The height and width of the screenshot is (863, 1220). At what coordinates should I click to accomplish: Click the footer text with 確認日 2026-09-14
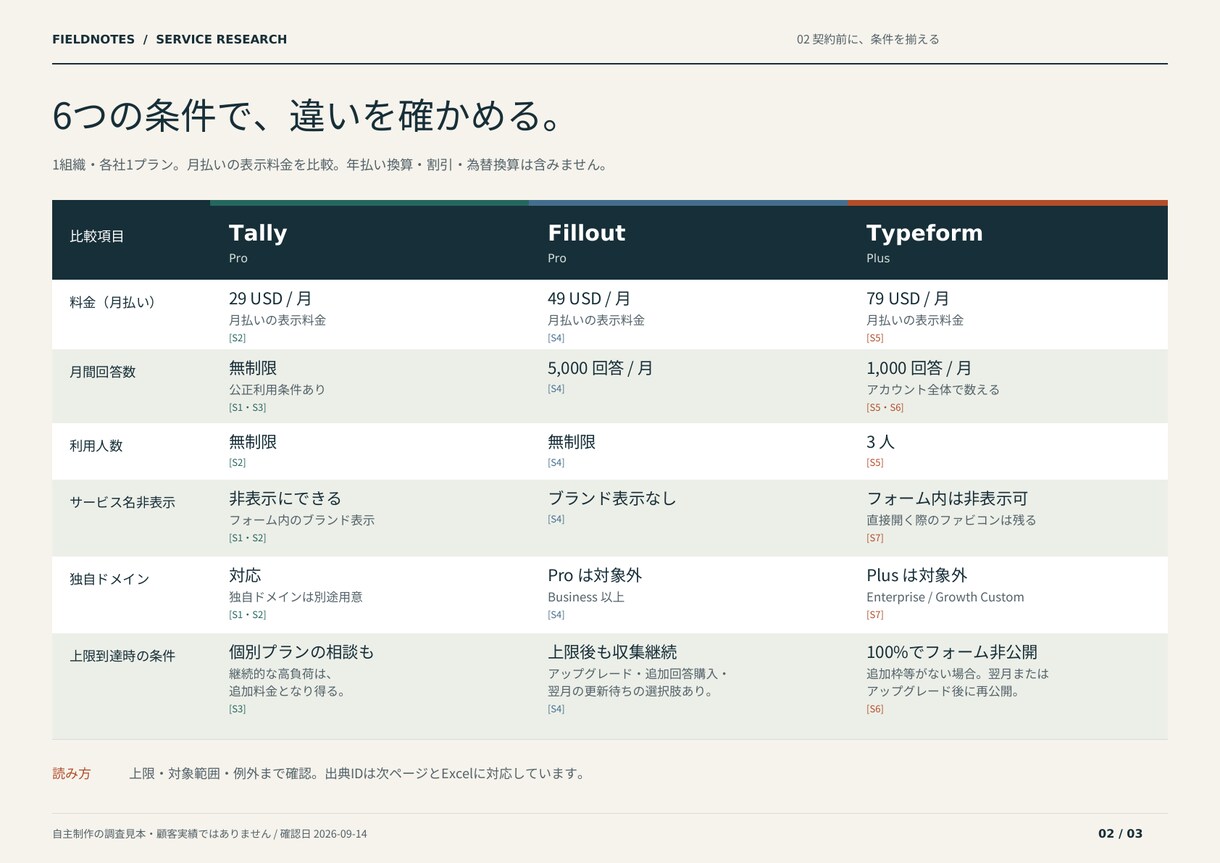209,834
